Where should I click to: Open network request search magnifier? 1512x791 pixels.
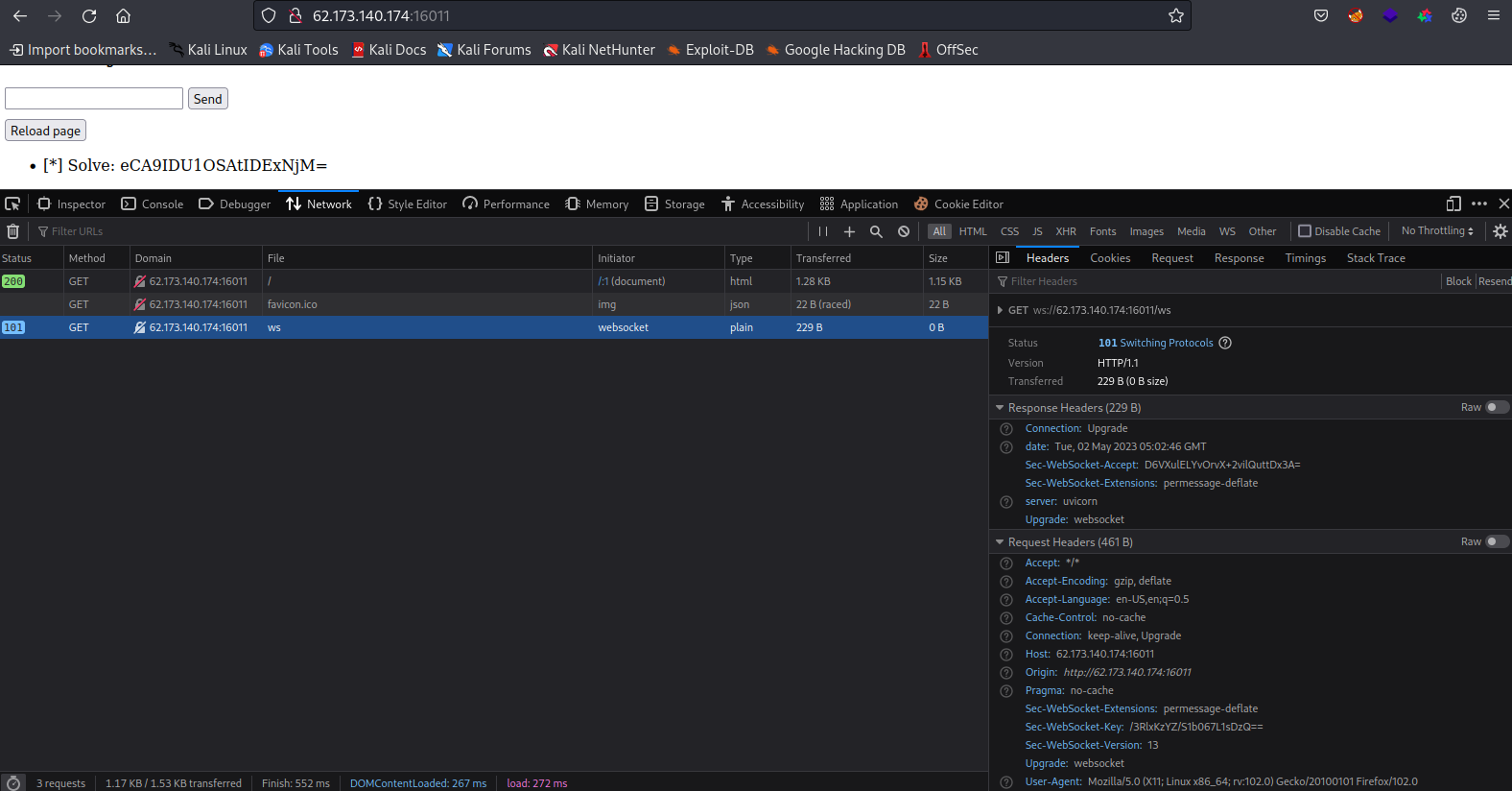coord(876,231)
